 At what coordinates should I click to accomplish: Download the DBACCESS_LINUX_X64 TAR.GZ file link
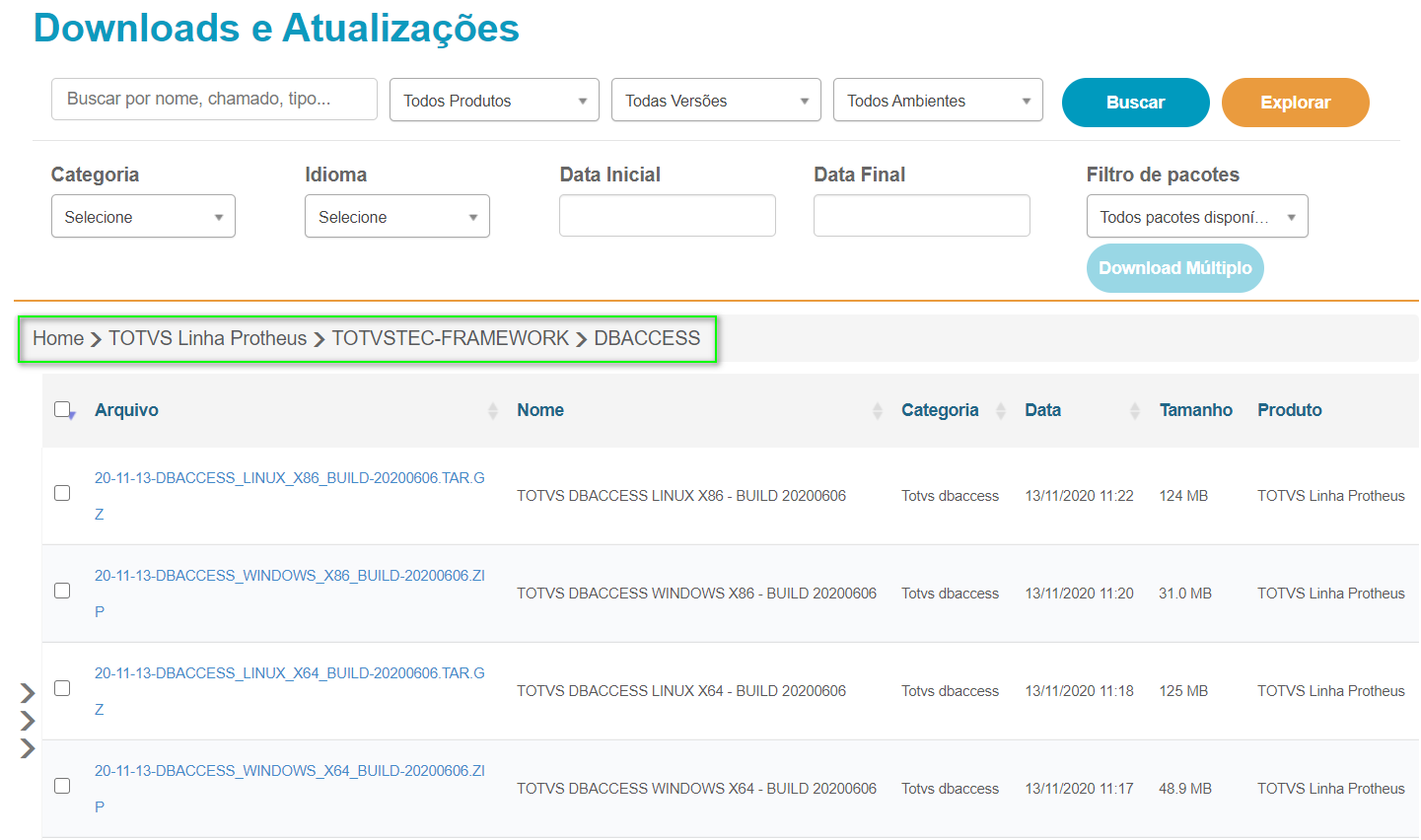click(x=290, y=691)
